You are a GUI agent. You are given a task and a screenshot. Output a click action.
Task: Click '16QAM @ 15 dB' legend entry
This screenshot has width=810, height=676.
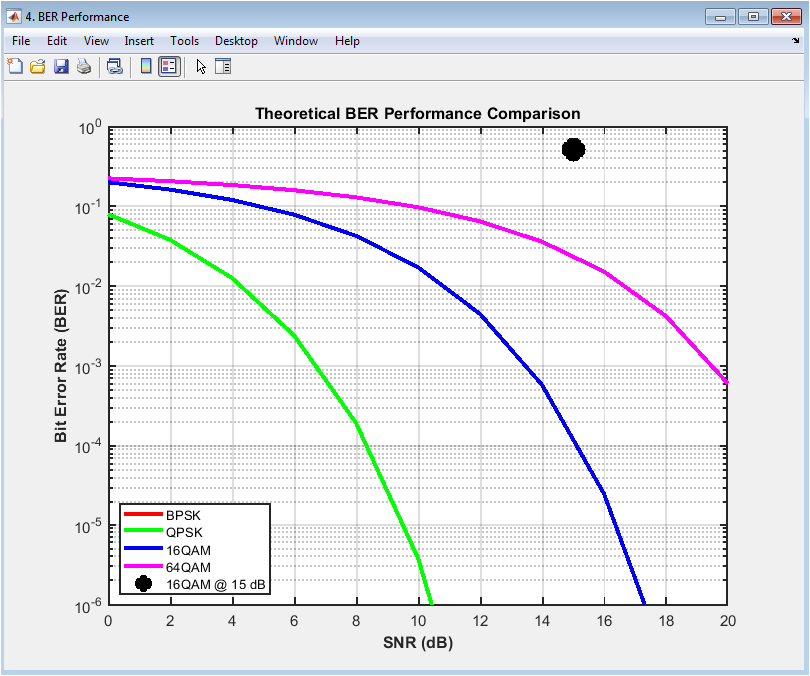215,585
